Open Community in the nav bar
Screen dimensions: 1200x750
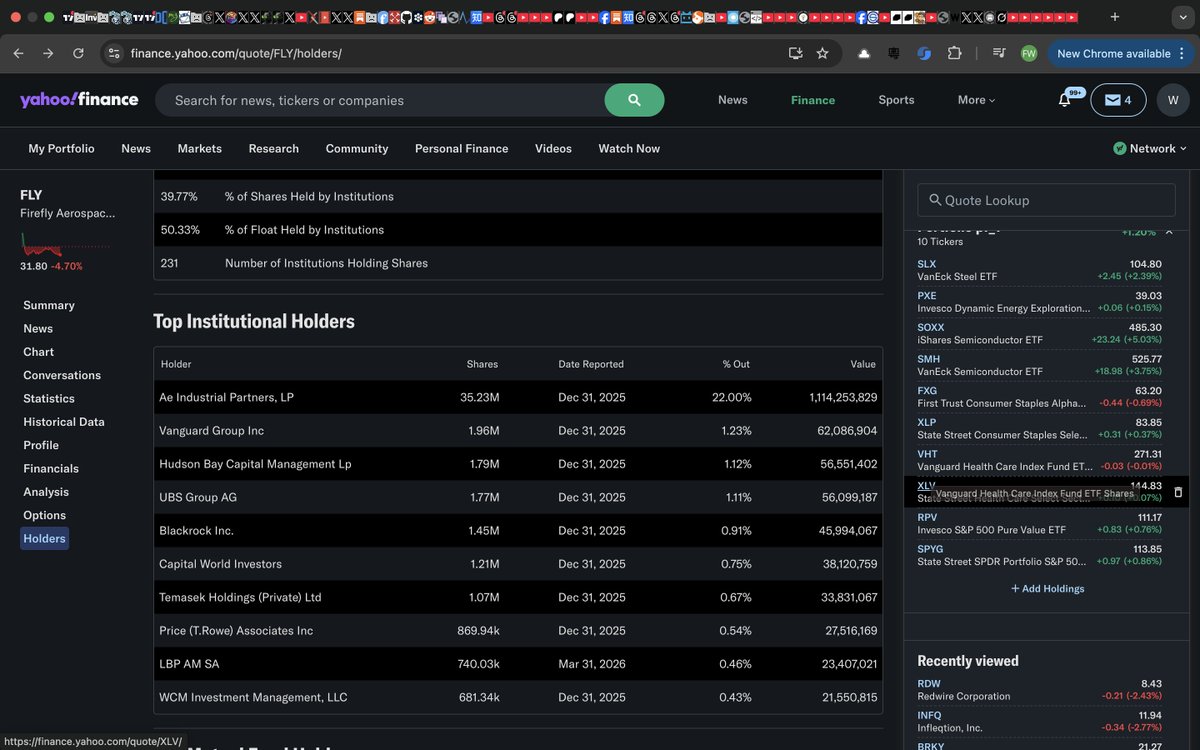click(x=357, y=148)
